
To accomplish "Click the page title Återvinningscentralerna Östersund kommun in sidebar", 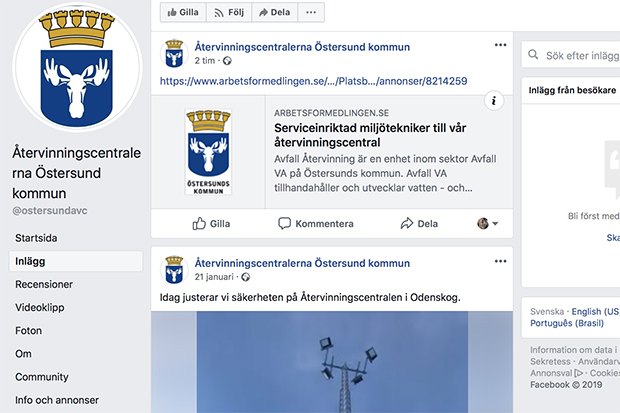I will click(x=77, y=173).
